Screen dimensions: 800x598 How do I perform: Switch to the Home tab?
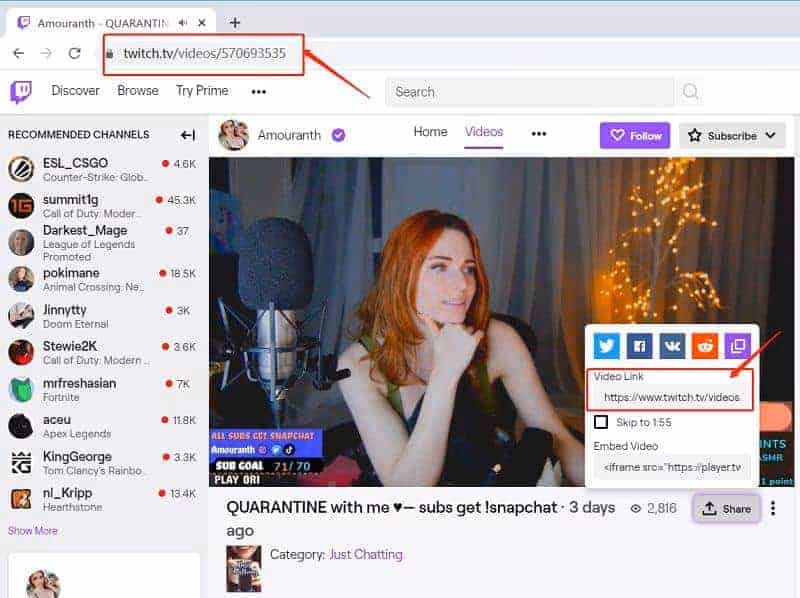[430, 131]
